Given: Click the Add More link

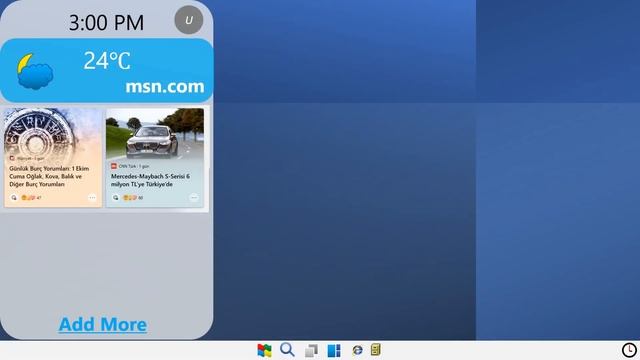Looking at the screenshot, I should click(x=103, y=324).
